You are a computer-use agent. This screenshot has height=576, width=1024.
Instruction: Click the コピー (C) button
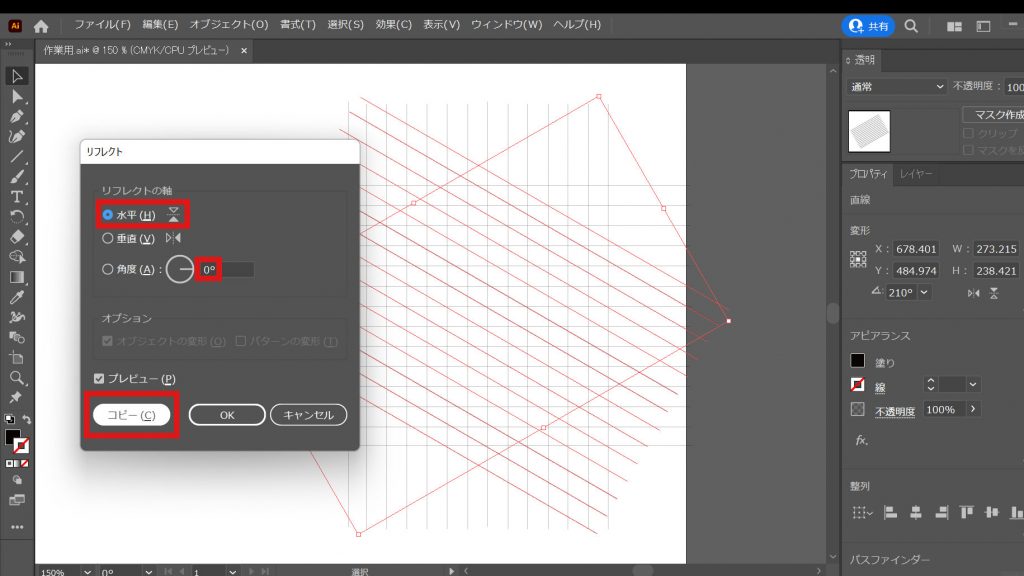pyautogui.click(x=131, y=415)
